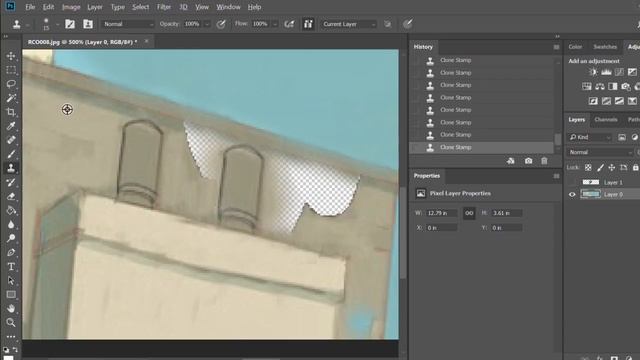Add a Curves adjustment
This screenshot has width=640, height=360.
coord(619,72)
